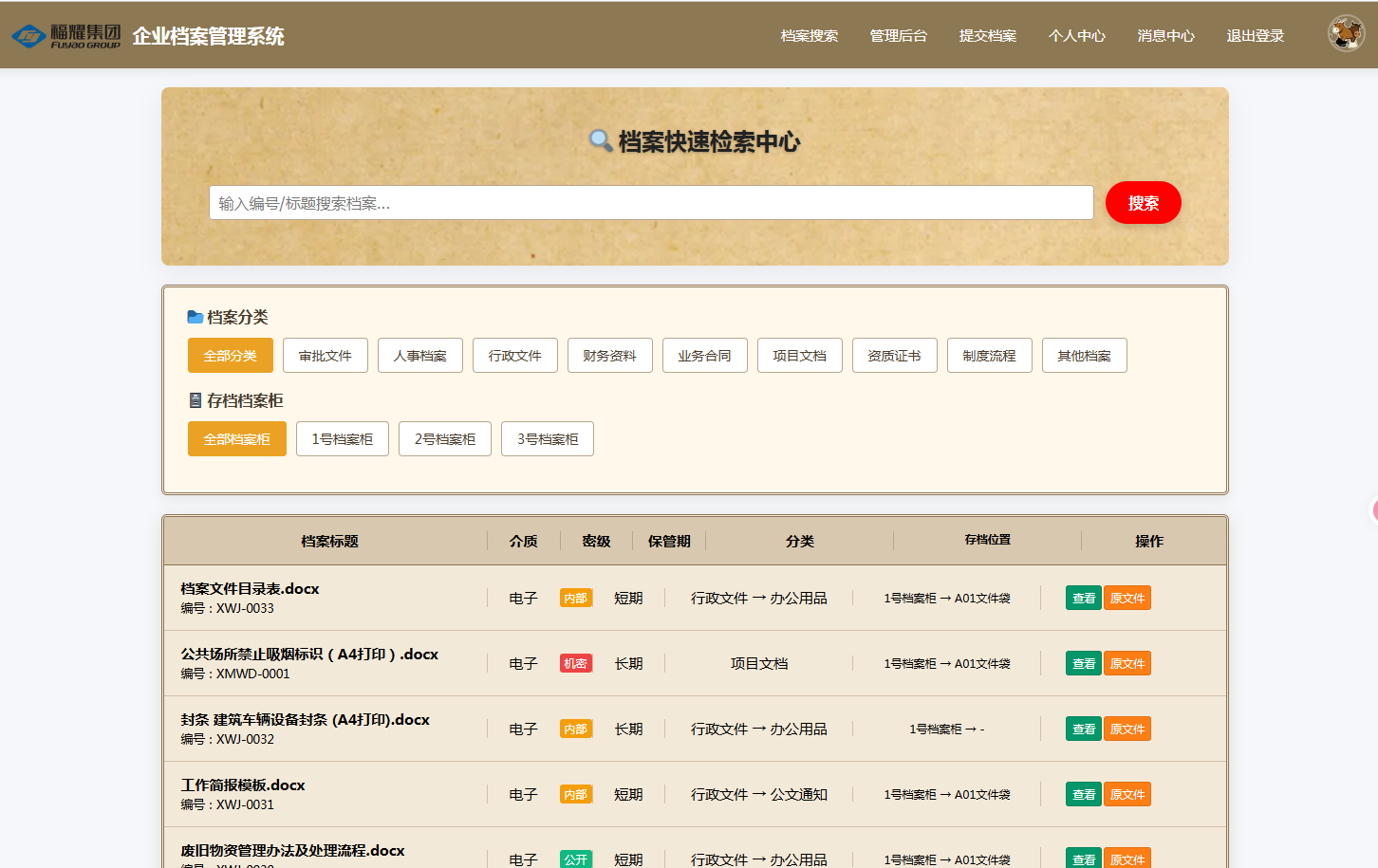1378x868 pixels.
Task: Open 档案搜索 in the top navigation
Action: pyautogui.click(x=810, y=36)
